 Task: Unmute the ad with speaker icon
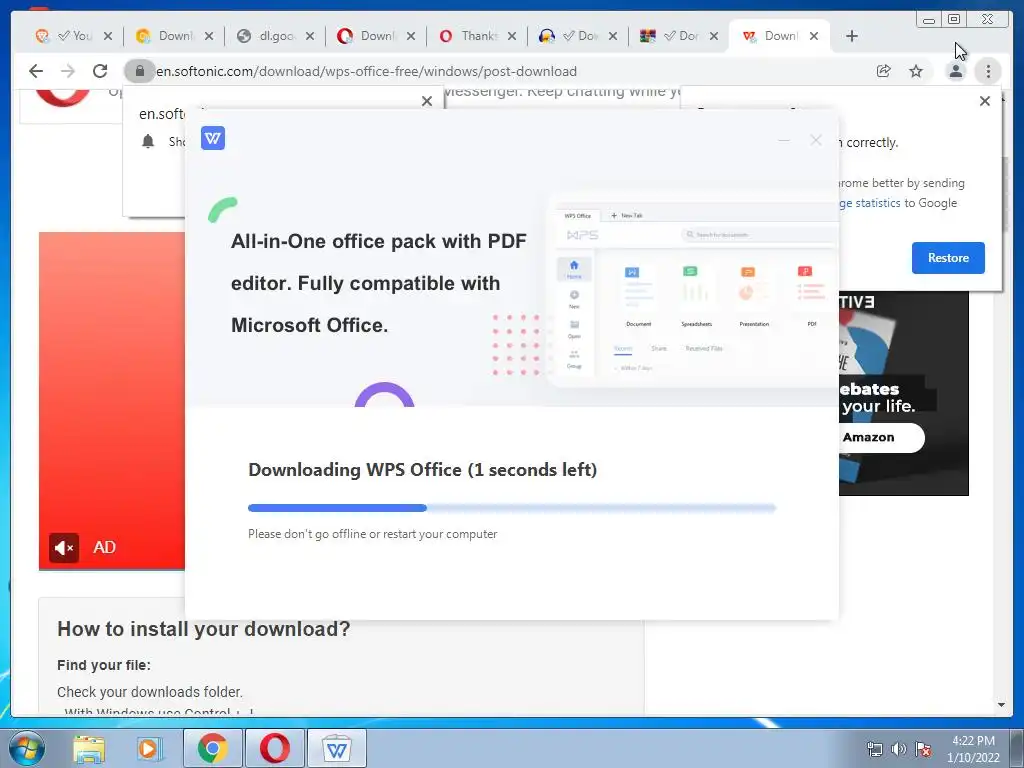(x=64, y=547)
